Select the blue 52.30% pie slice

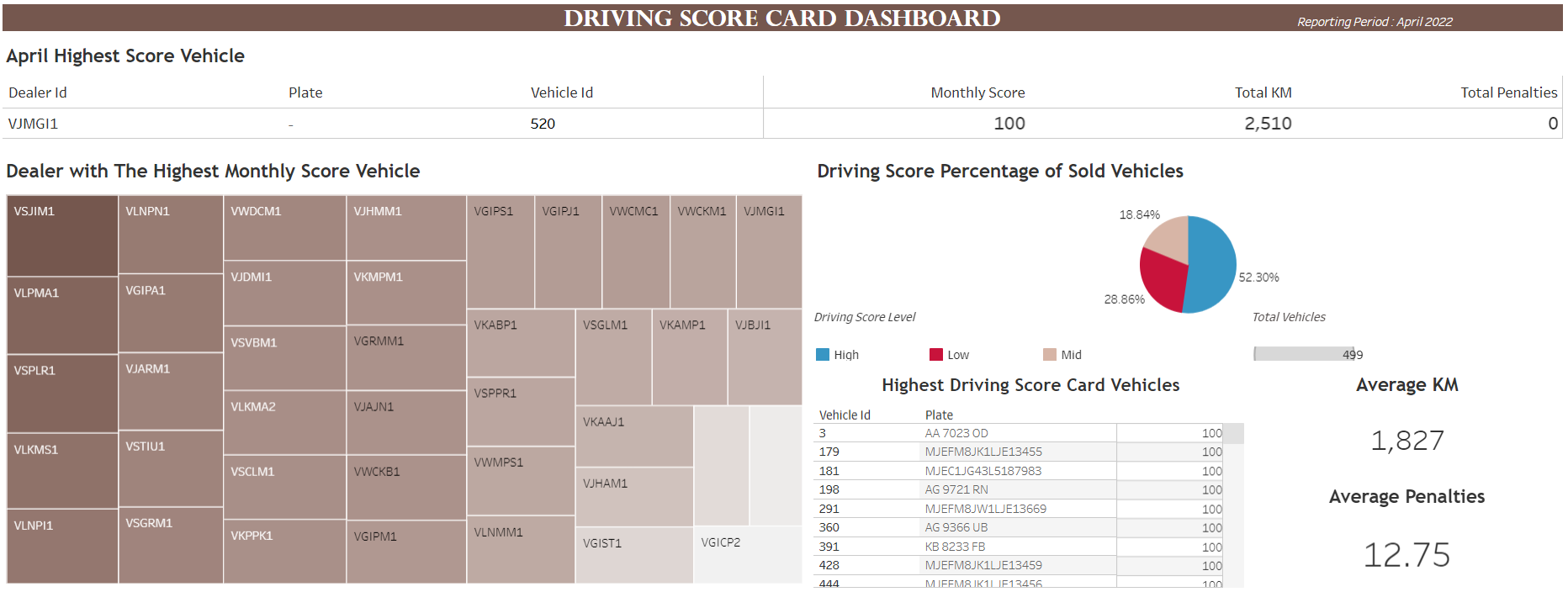[x=1213, y=262]
